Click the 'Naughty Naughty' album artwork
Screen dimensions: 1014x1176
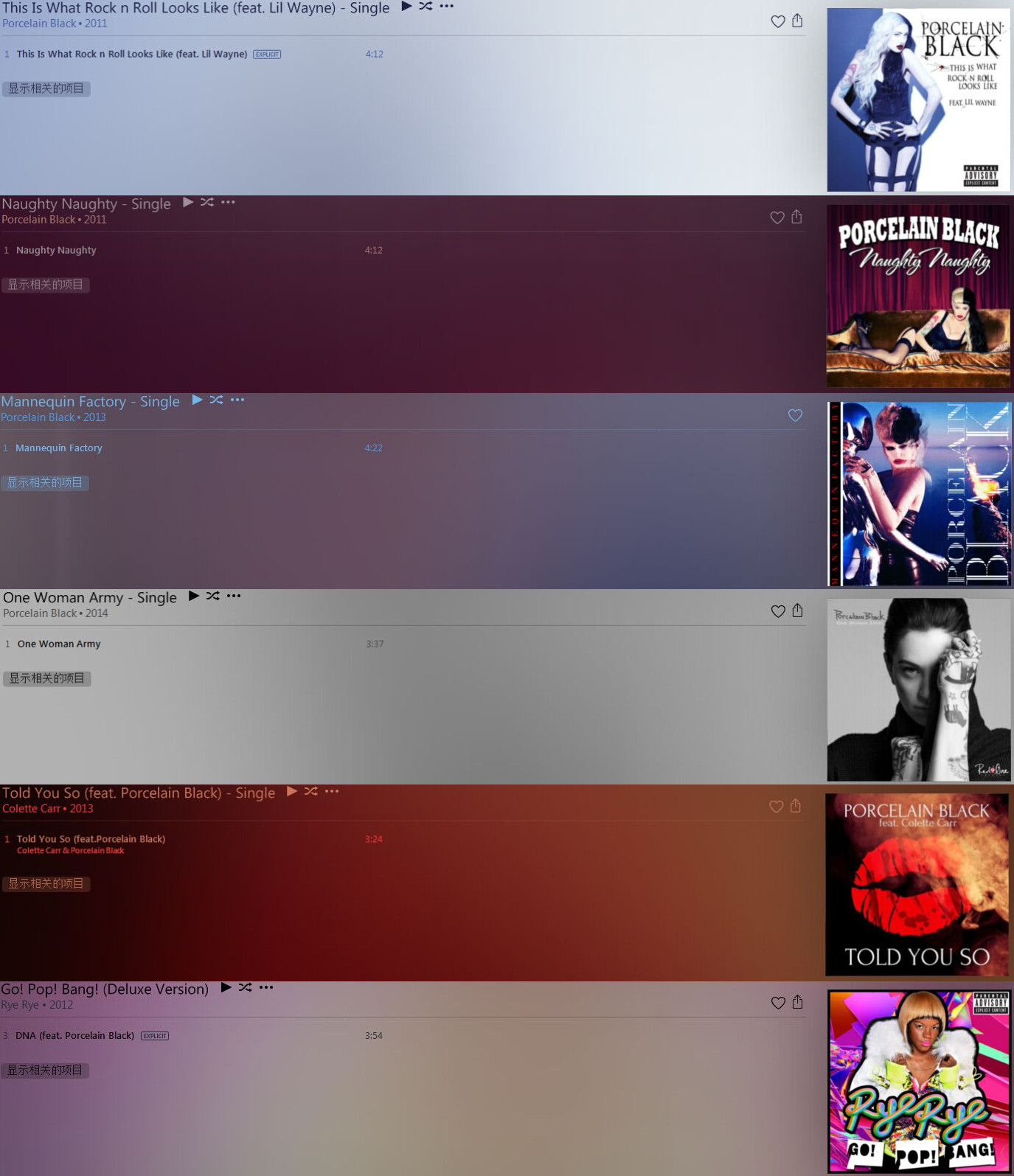pos(918,296)
